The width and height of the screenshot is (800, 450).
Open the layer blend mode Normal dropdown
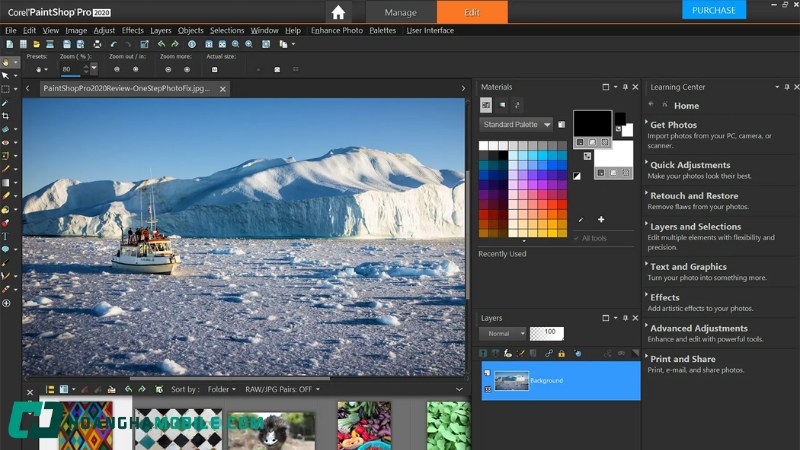[x=501, y=333]
